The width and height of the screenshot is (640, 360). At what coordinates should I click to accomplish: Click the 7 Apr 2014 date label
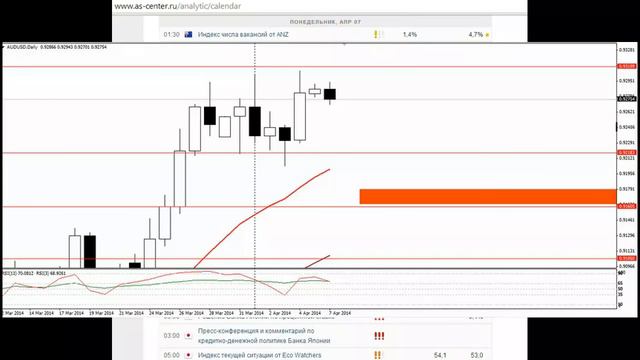(340, 313)
